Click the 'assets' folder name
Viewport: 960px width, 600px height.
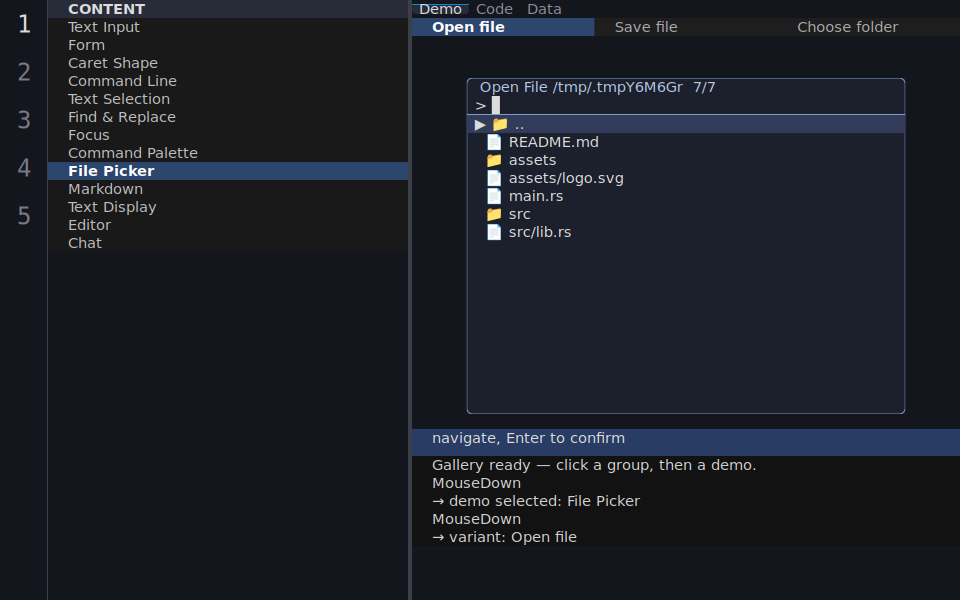(532, 160)
